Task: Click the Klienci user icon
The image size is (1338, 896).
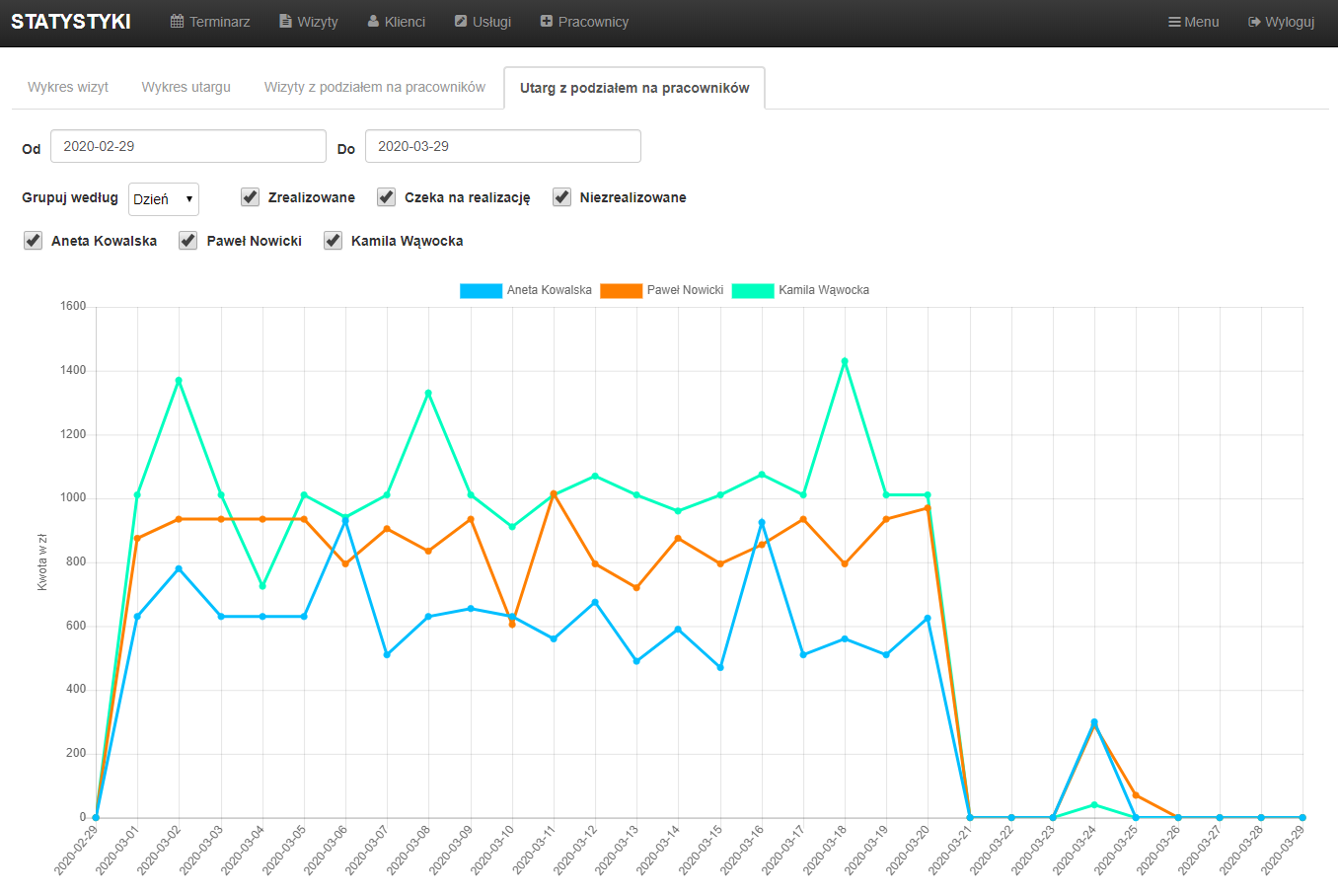Action: click(x=373, y=22)
